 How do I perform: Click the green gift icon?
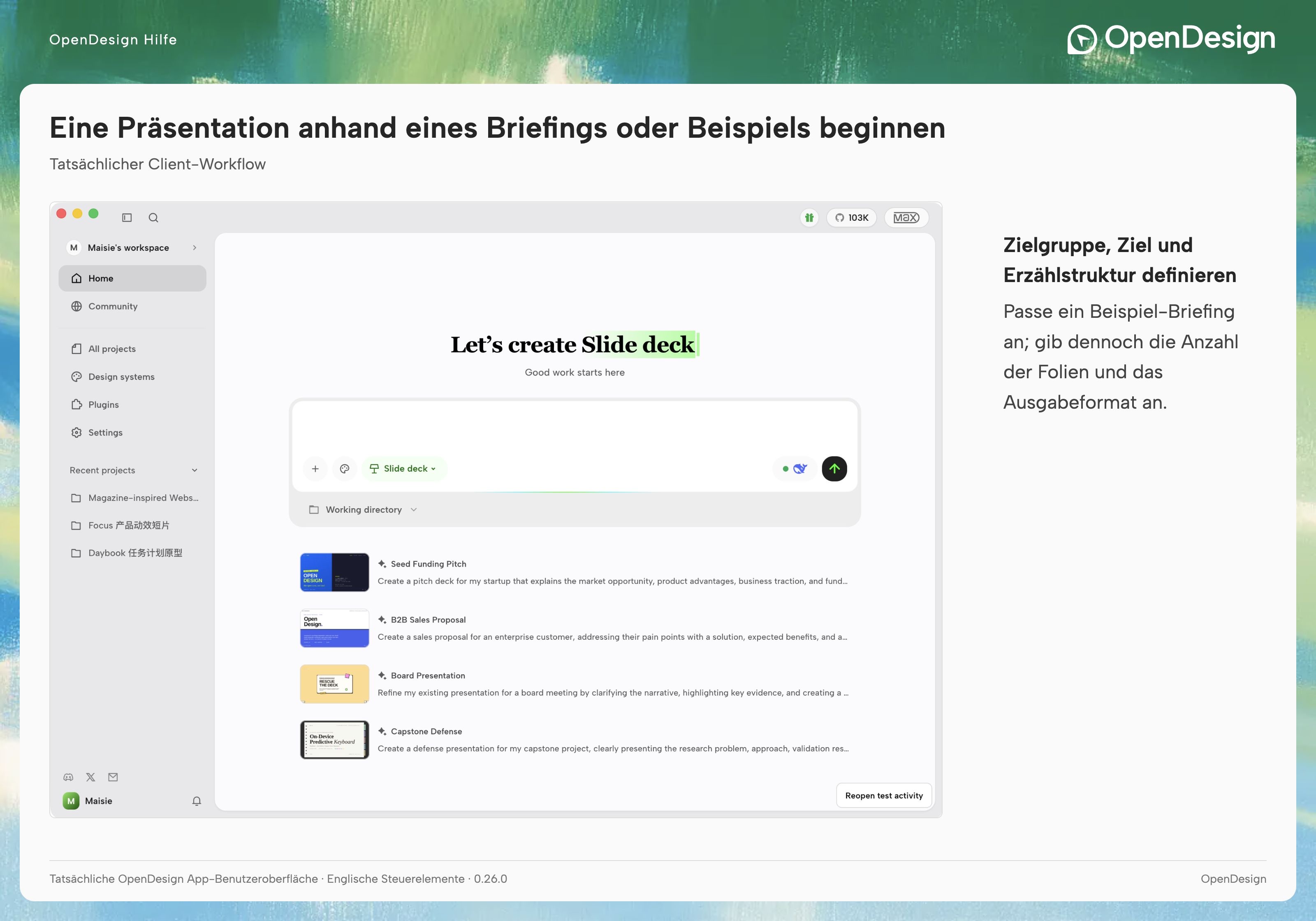(x=809, y=218)
